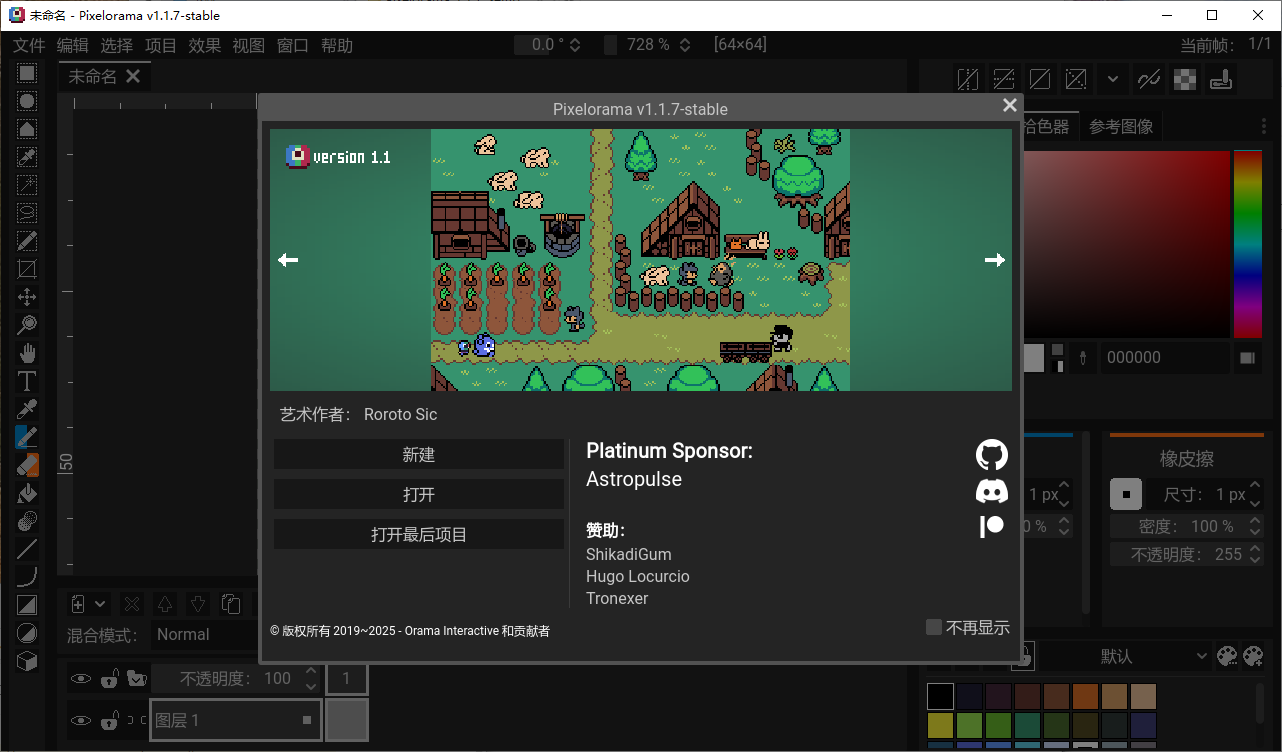
Task: Select the Zoom tool in the toolbar
Action: click(x=27, y=324)
